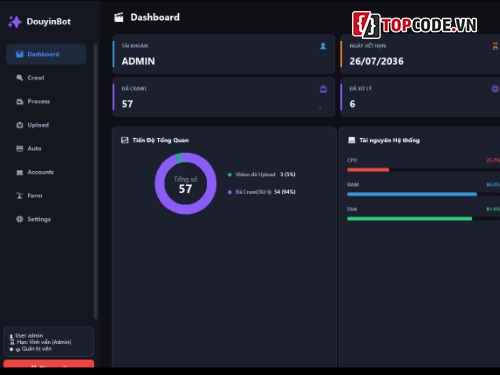Open the Accounts page

pos(46,172)
